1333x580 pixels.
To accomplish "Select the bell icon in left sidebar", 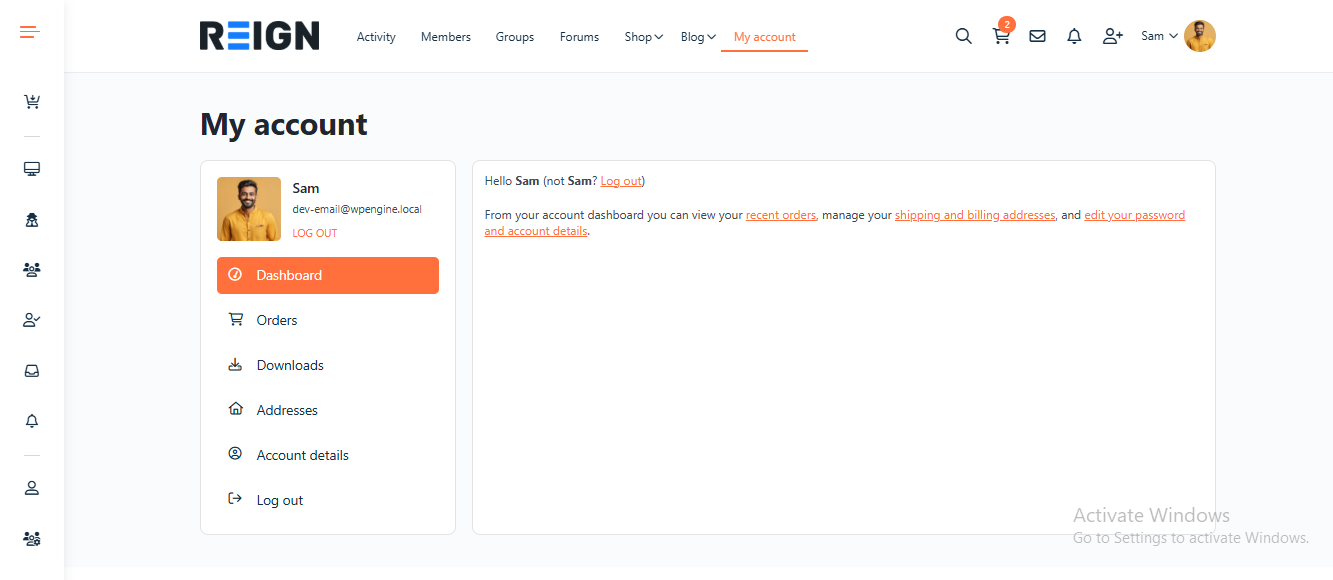I will 31,420.
